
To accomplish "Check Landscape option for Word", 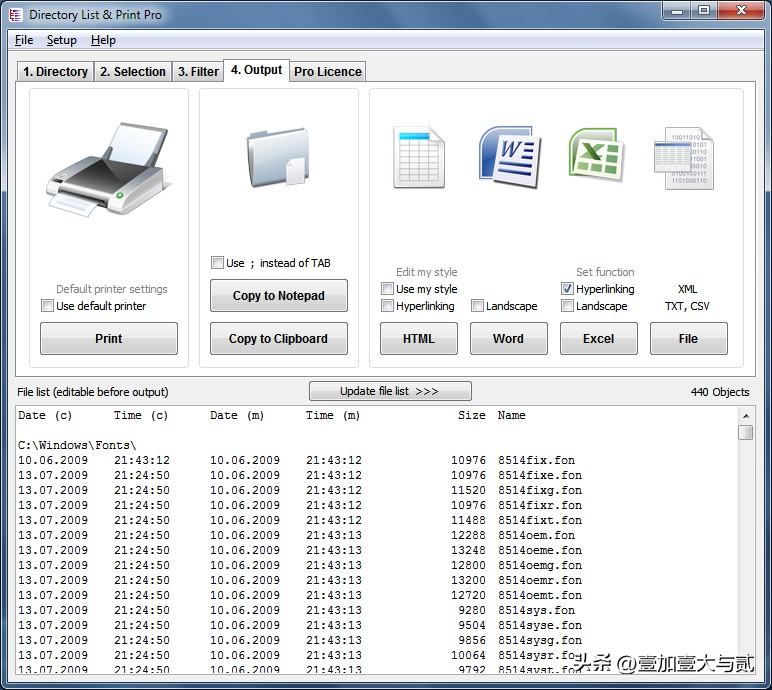I will tap(477, 306).
